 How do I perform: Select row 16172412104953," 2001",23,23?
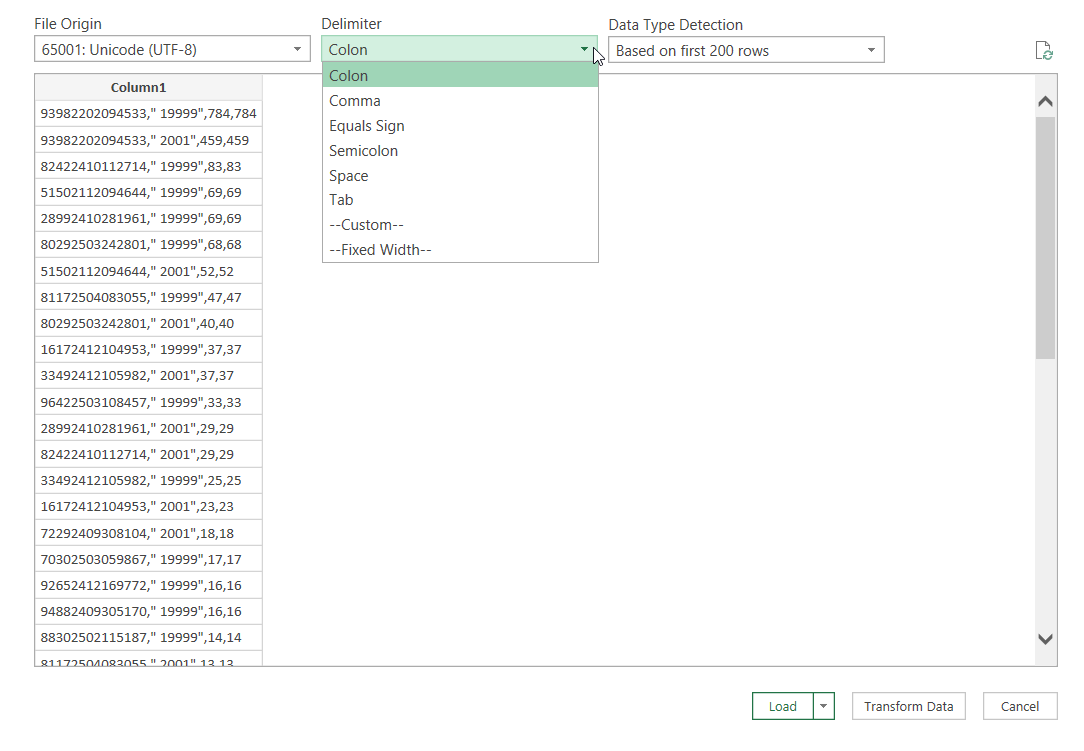148,507
